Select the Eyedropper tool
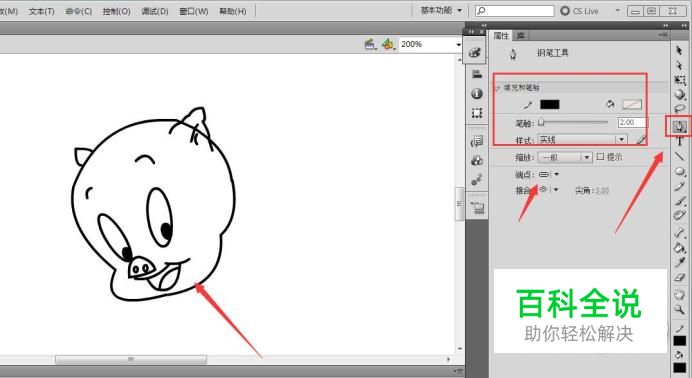Screen dimensions: 692x378 (x=679, y=263)
